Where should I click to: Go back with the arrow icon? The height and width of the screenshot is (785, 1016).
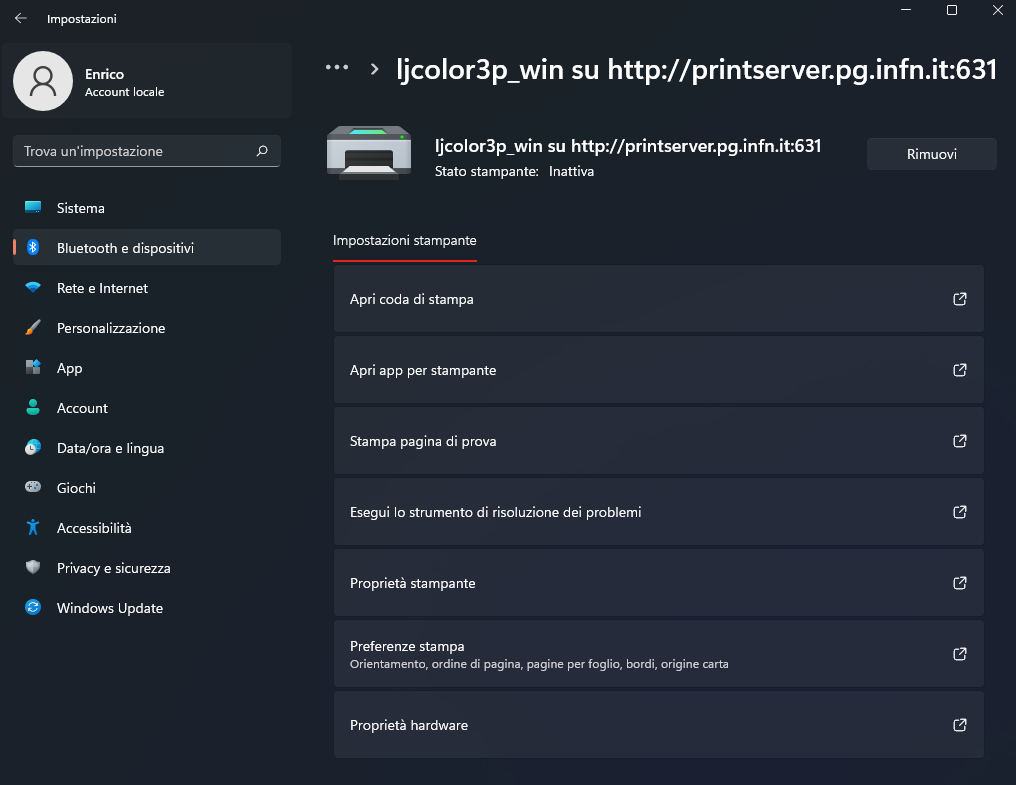pos(21,18)
